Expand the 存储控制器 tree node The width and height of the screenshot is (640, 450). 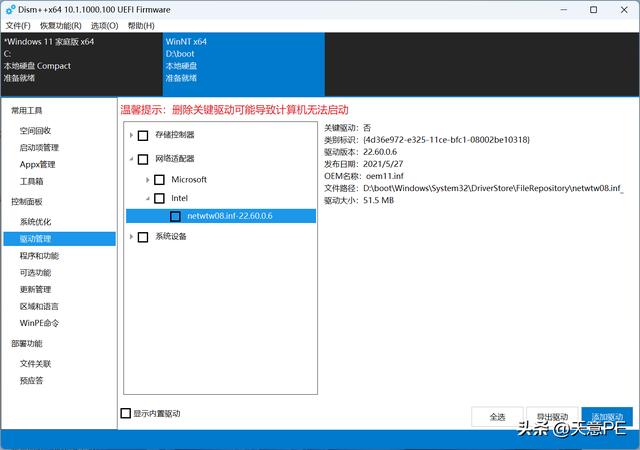click(x=131, y=135)
